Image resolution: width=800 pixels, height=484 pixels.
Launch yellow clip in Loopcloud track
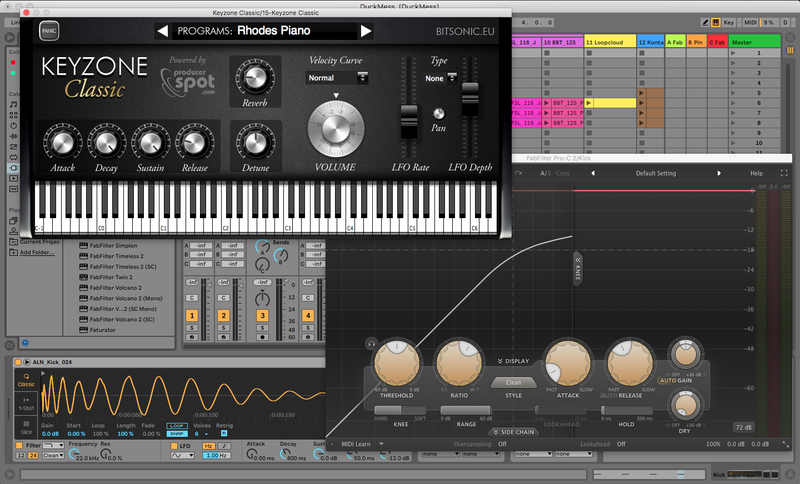tap(589, 103)
